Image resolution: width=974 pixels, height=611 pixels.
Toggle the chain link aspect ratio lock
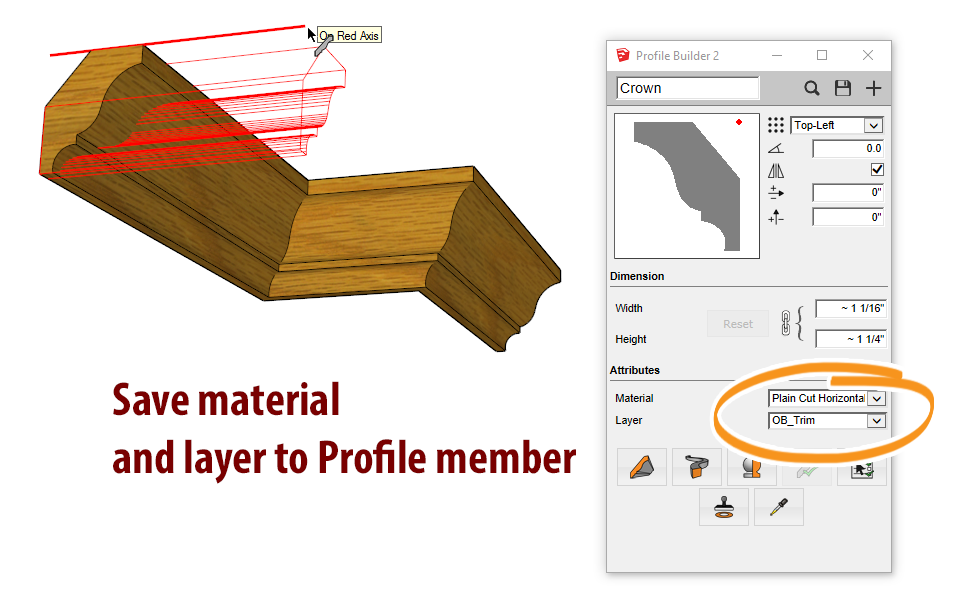pos(786,323)
